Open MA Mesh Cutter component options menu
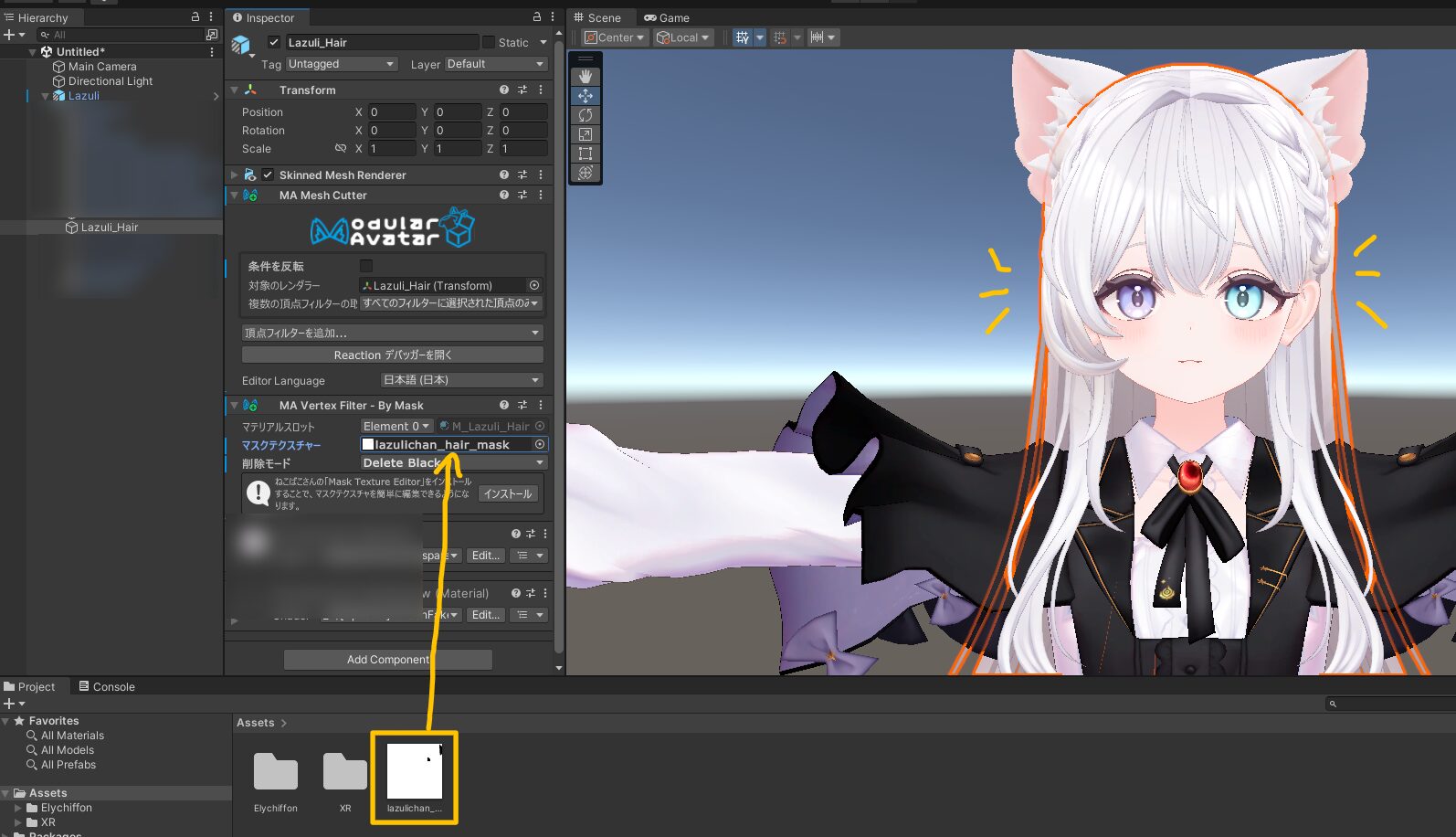This screenshot has height=837, width=1456. (541, 195)
